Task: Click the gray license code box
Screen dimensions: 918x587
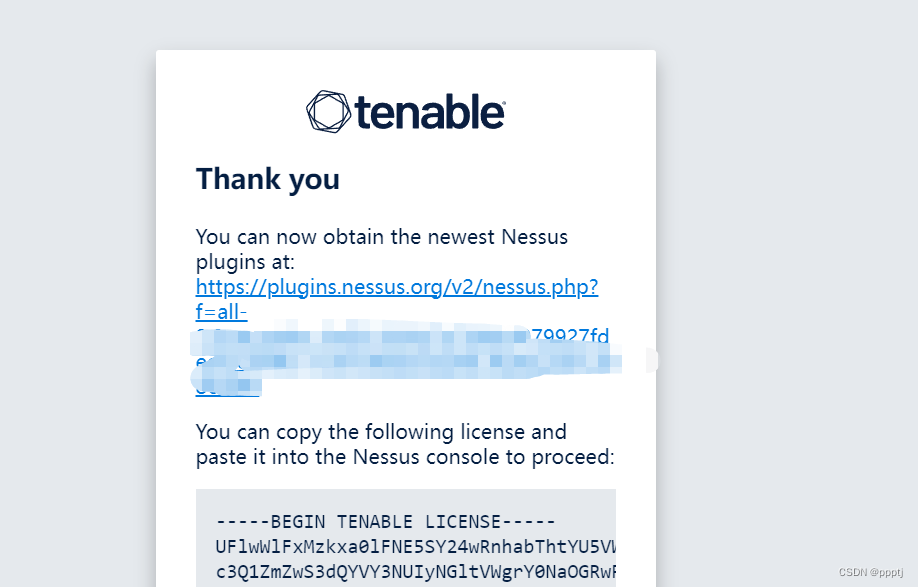Action: (406, 538)
